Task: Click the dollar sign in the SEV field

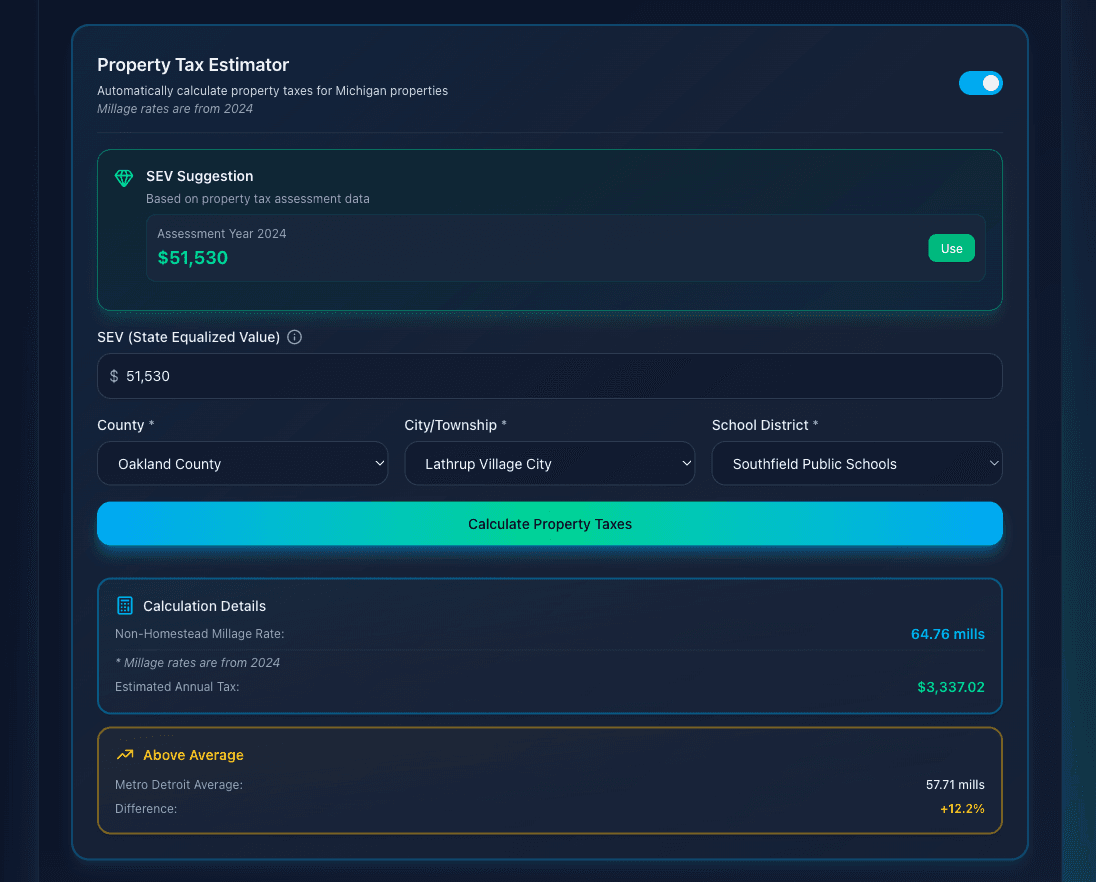Action: (x=114, y=376)
